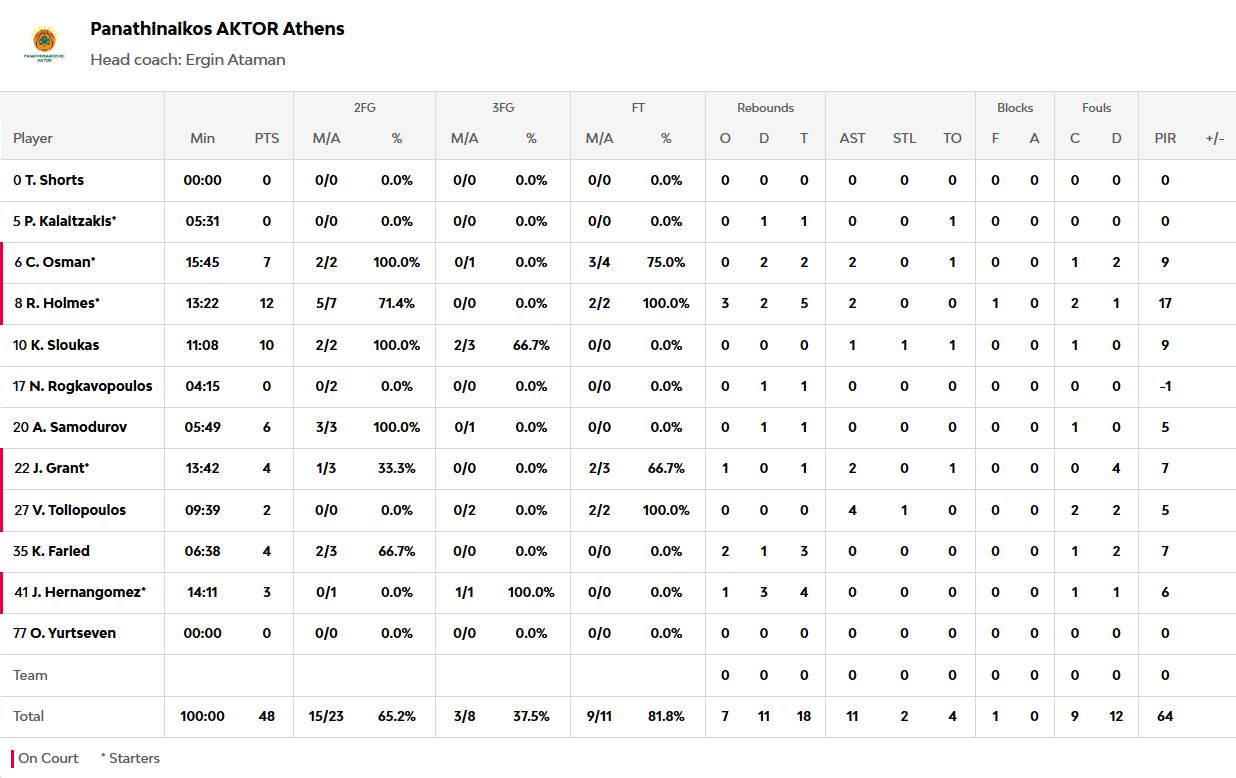1236x778 pixels.
Task: Click the Panathinaikos team logo
Action: pyautogui.click(x=44, y=44)
